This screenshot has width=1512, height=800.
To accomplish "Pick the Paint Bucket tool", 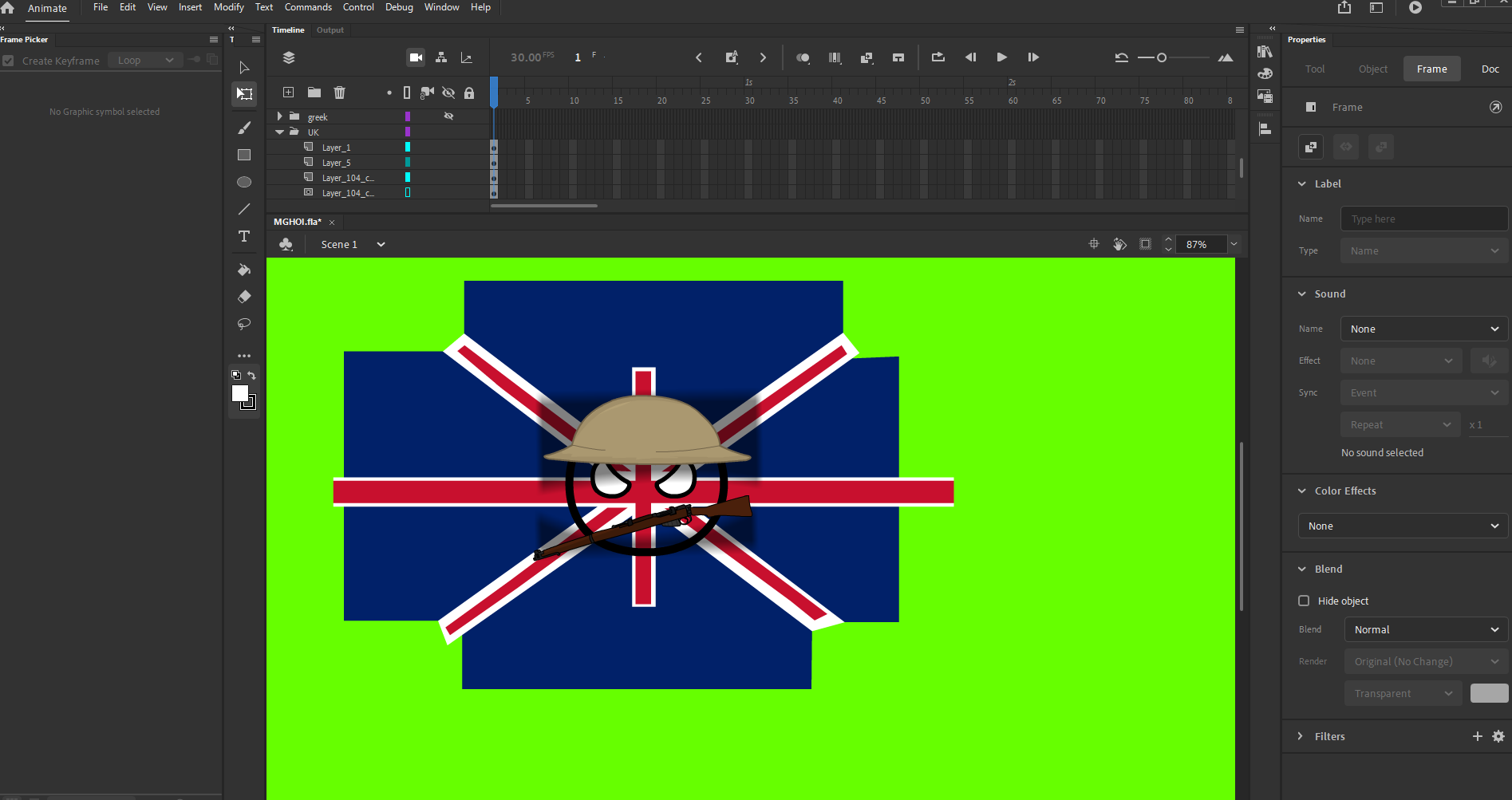I will point(244,270).
